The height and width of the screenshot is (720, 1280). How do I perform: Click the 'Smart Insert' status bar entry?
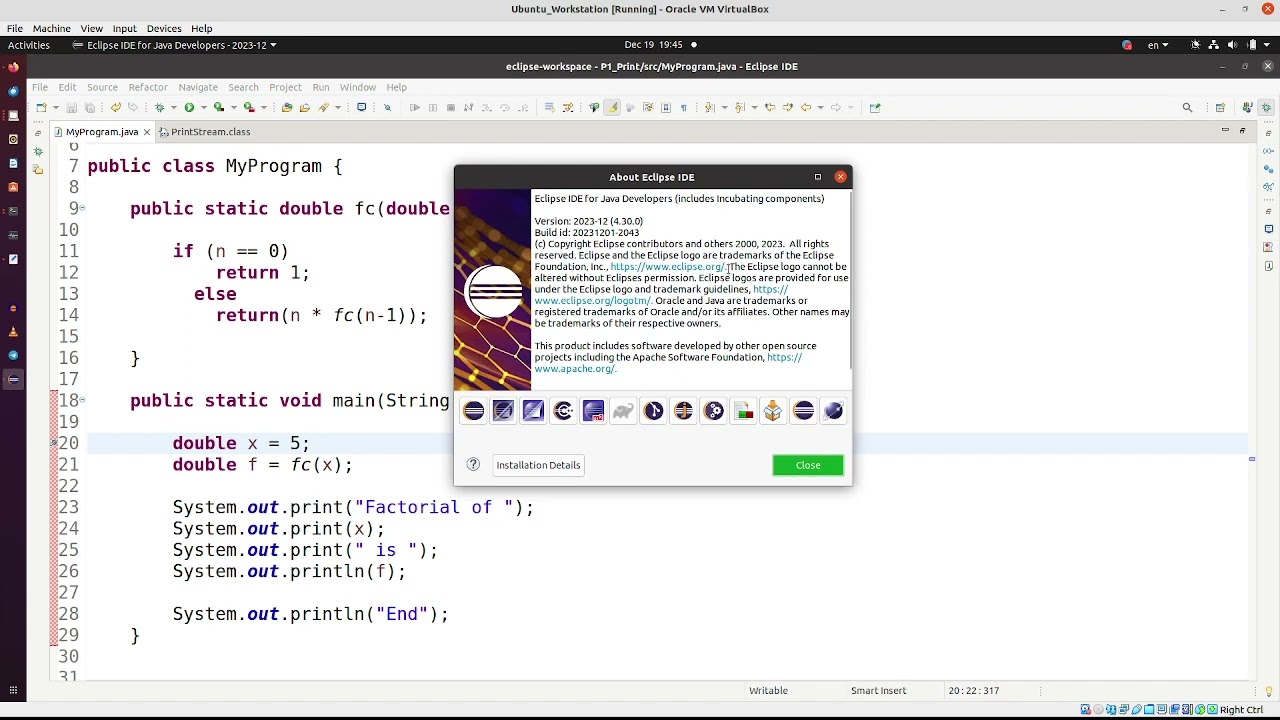pos(878,690)
